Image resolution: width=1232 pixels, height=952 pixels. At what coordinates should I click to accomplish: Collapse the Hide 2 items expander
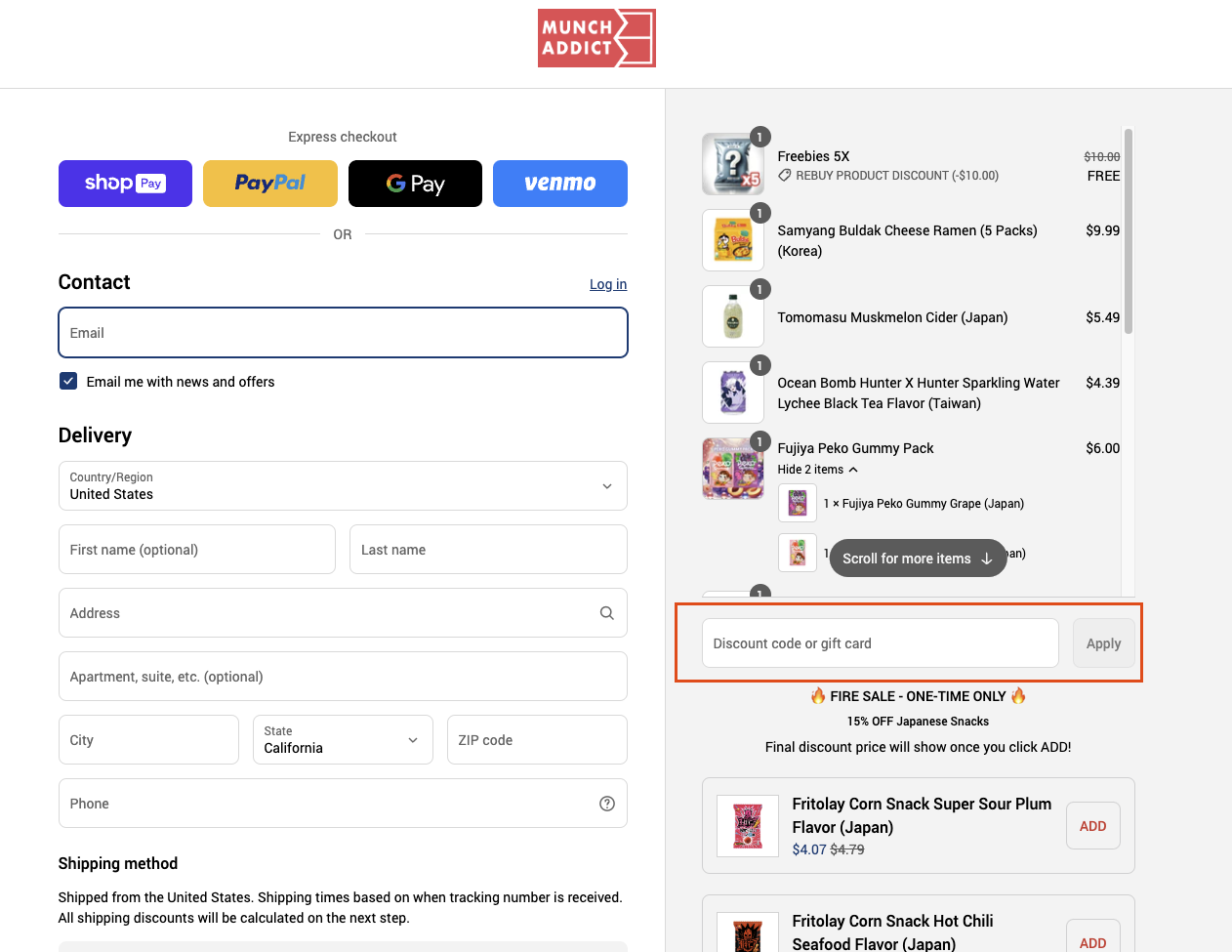(818, 470)
